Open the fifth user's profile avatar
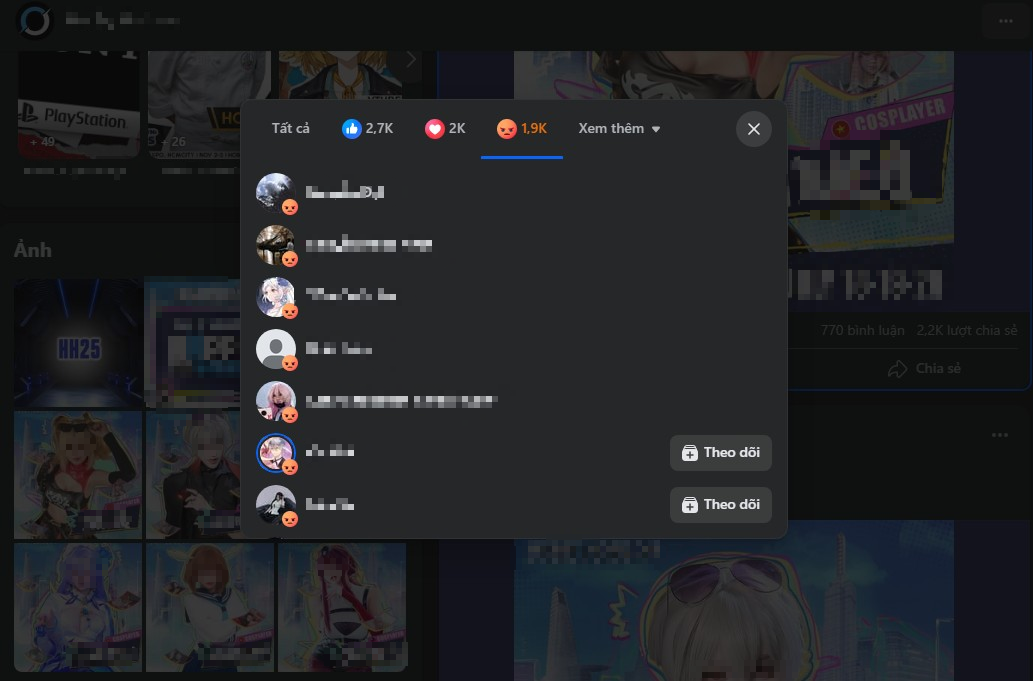Image resolution: width=1033 pixels, height=681 pixels. (276, 401)
